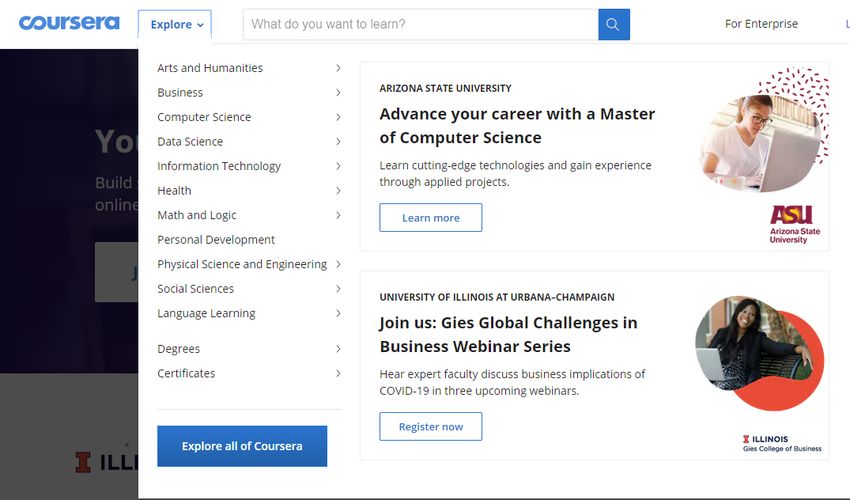Click the 'What do you want to learn?' search field
850x500 pixels.
[421, 24]
